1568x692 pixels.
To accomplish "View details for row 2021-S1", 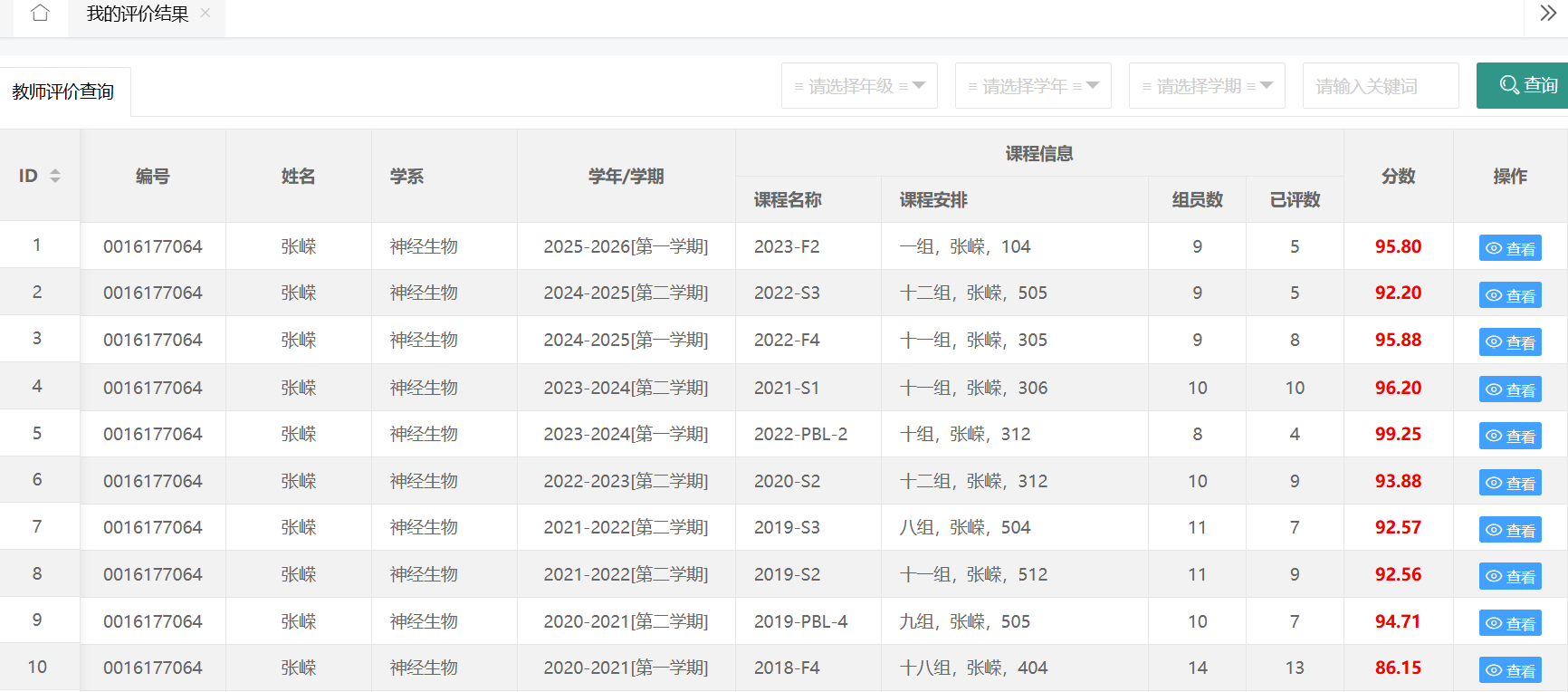I will click(1510, 389).
